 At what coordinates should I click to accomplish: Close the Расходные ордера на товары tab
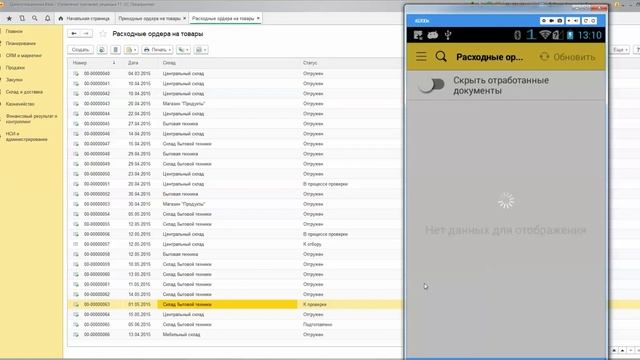point(258,18)
